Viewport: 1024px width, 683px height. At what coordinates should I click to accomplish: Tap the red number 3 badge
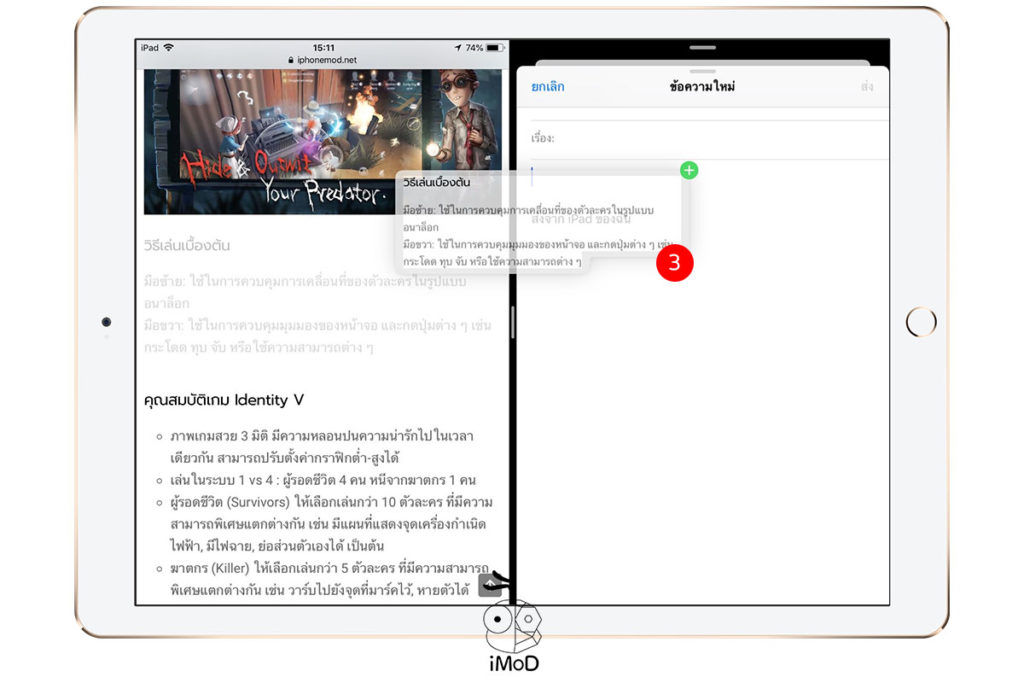[x=673, y=263]
